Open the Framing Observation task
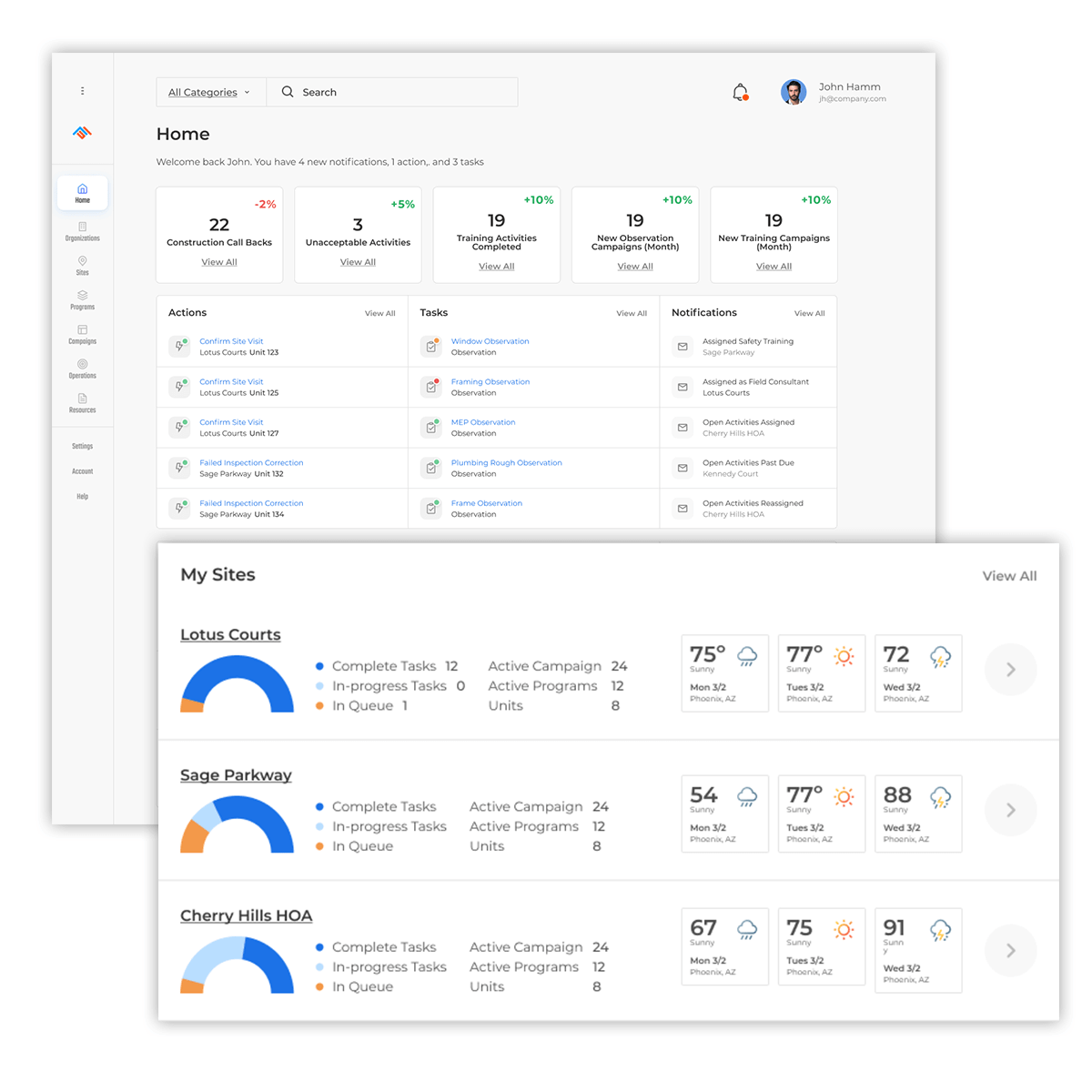This screenshot has height=1092, width=1092. point(490,382)
